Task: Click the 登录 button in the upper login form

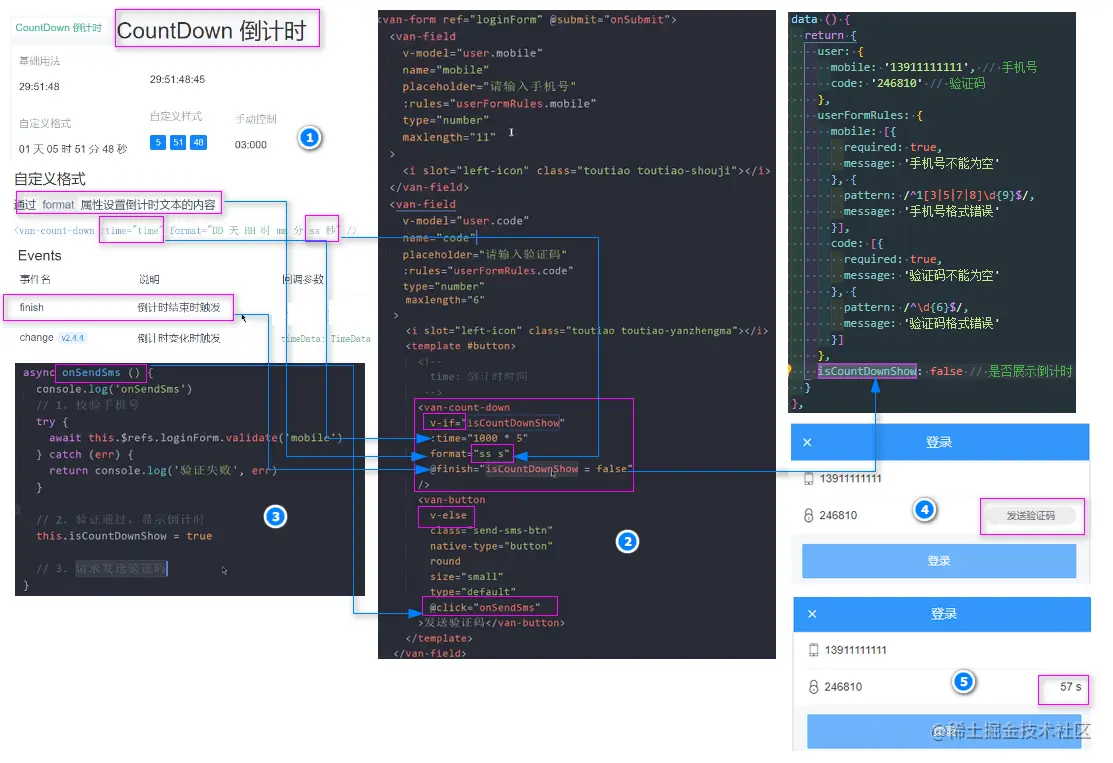Action: (939, 561)
